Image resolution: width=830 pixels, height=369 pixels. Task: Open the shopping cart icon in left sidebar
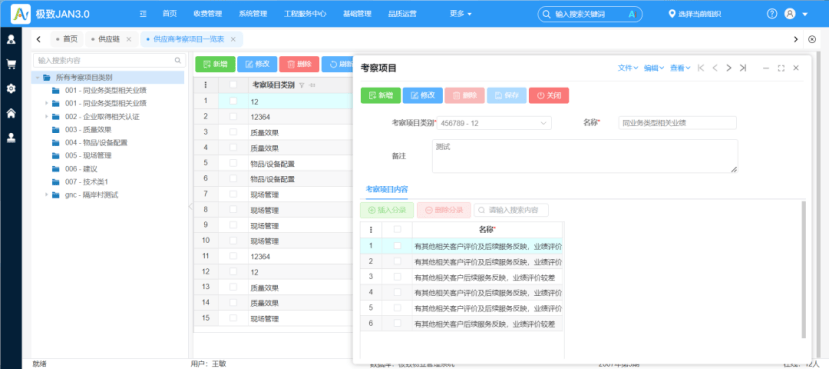click(11, 64)
